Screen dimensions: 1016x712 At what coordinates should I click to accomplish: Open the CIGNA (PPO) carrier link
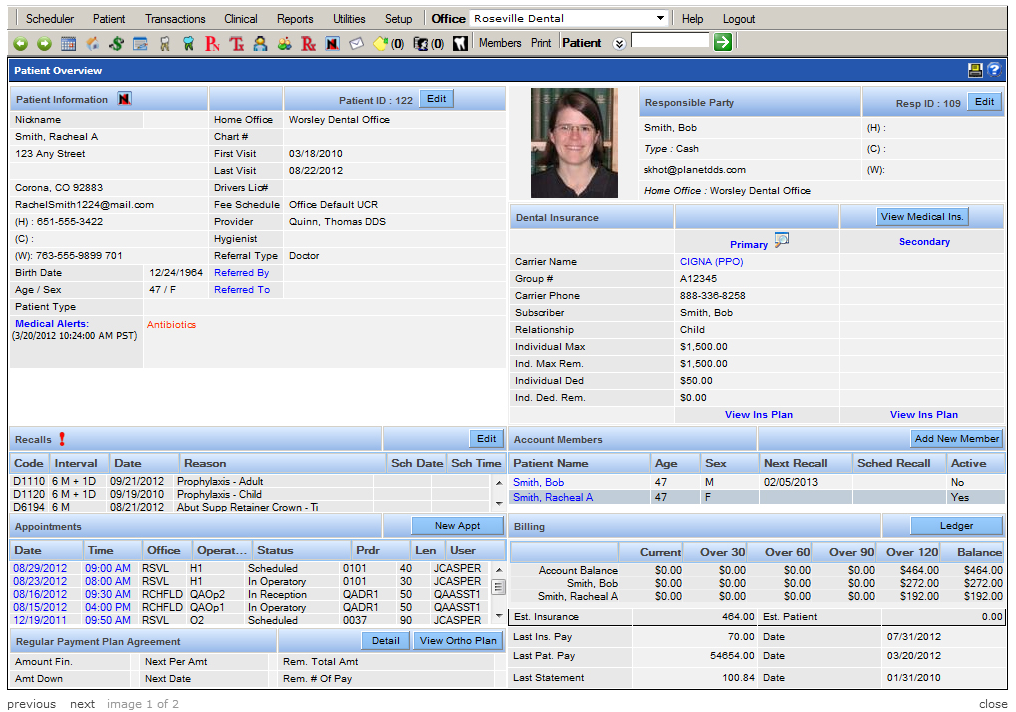(711, 262)
